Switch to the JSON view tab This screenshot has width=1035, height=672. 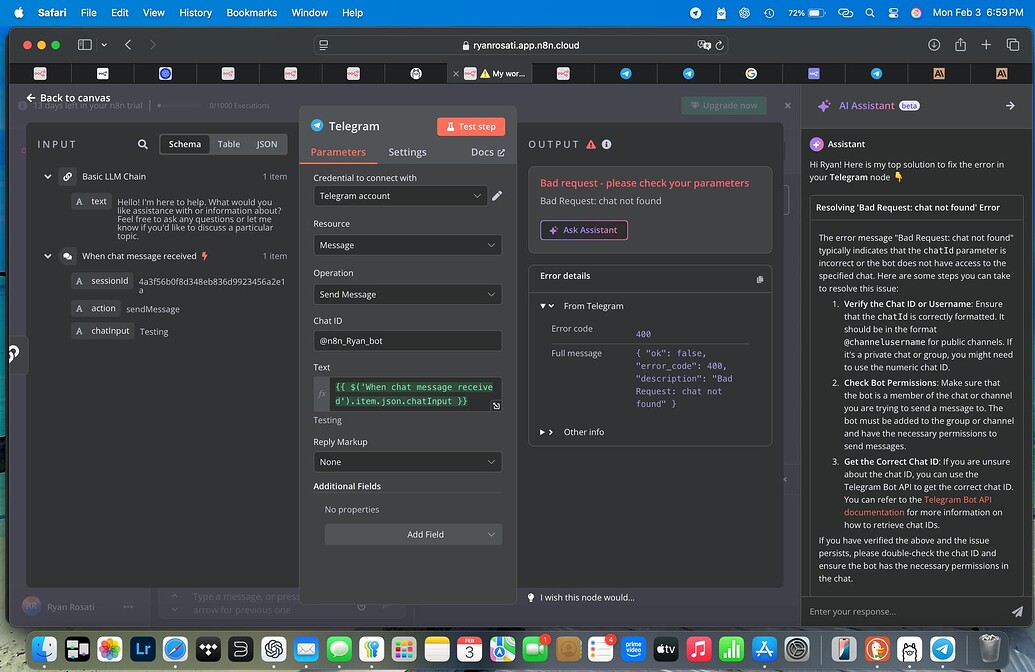pyautogui.click(x=267, y=143)
